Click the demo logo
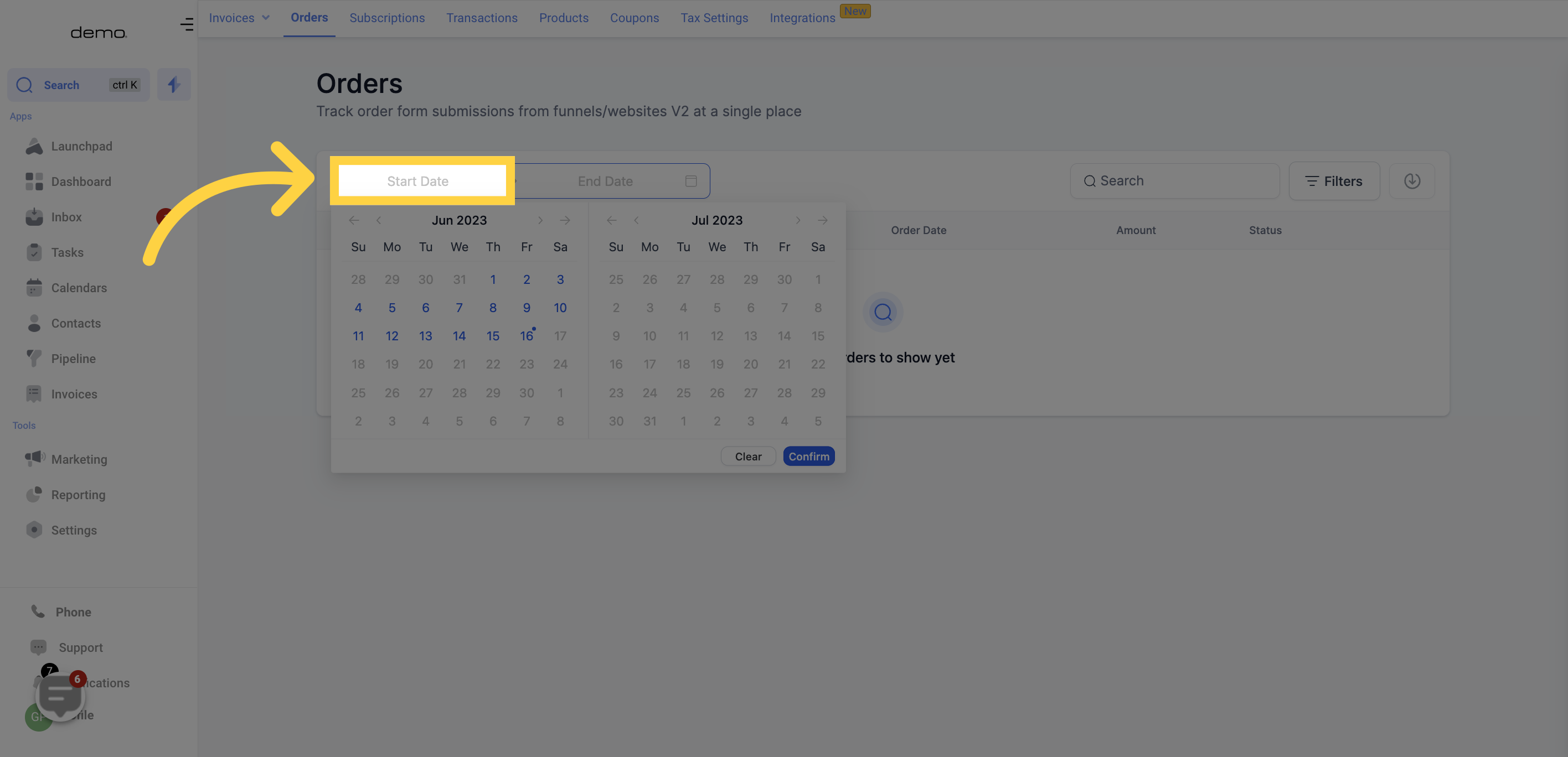Image resolution: width=1568 pixels, height=757 pixels. point(99,32)
